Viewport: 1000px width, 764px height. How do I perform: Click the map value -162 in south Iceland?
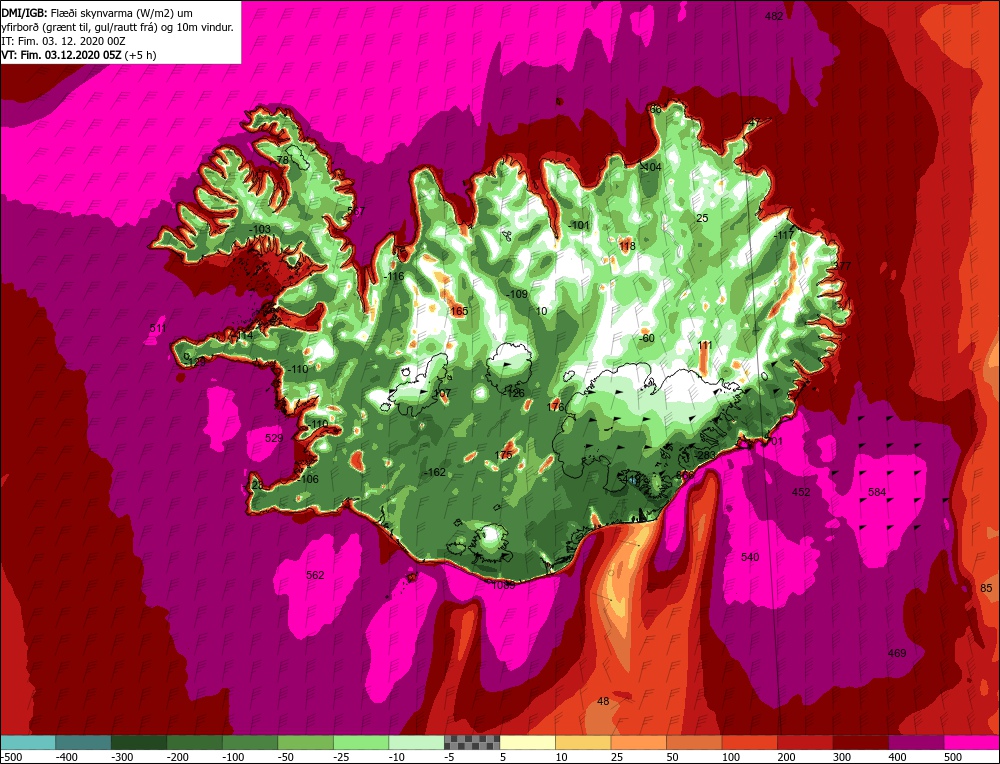coord(434,472)
